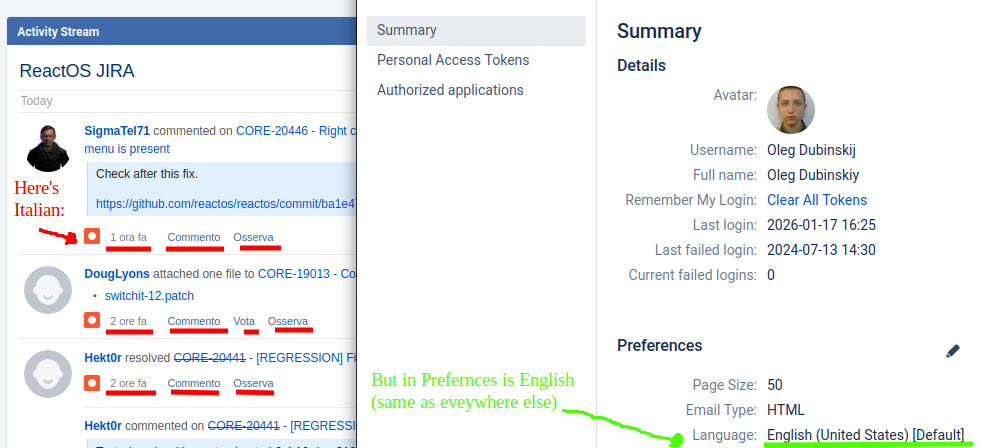
Task: Click Osserva under DougLyons's entry
Action: [x=288, y=321]
